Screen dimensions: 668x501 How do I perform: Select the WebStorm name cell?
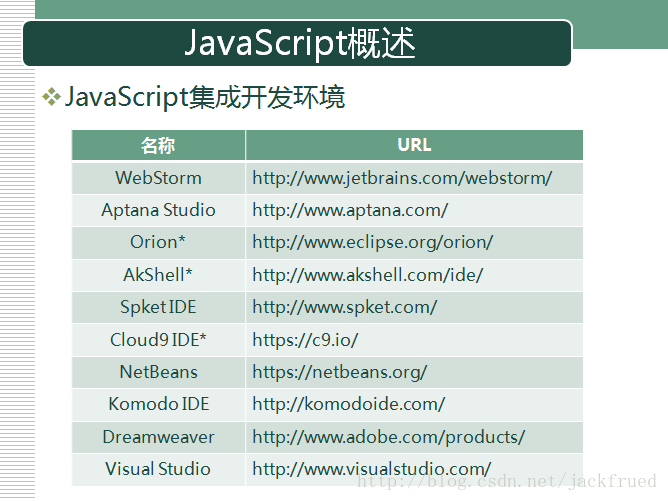(158, 178)
